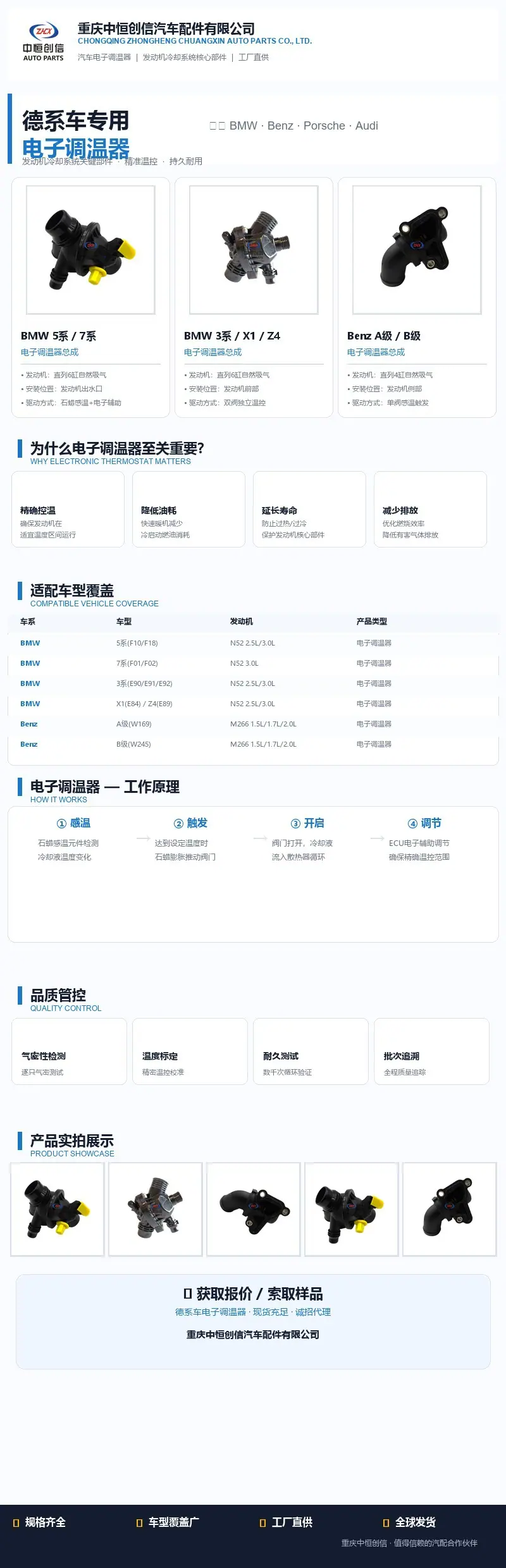Click the 精确控温 benefit card
This screenshot has height=1568, width=506.
pos(68,509)
